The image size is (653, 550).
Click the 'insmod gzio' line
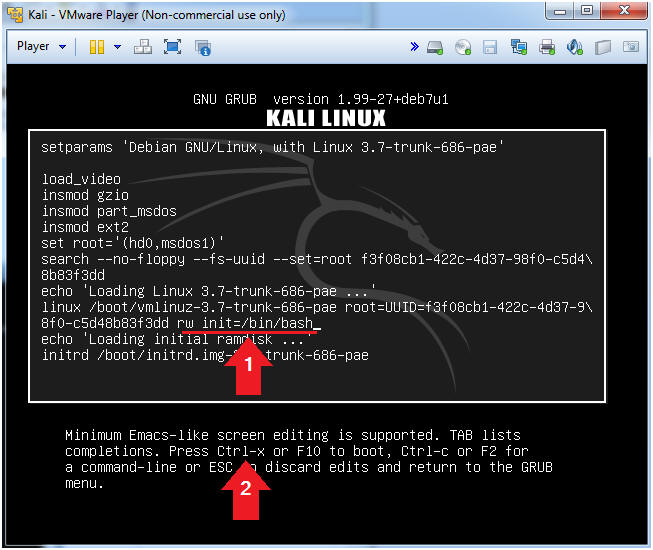[85, 195]
